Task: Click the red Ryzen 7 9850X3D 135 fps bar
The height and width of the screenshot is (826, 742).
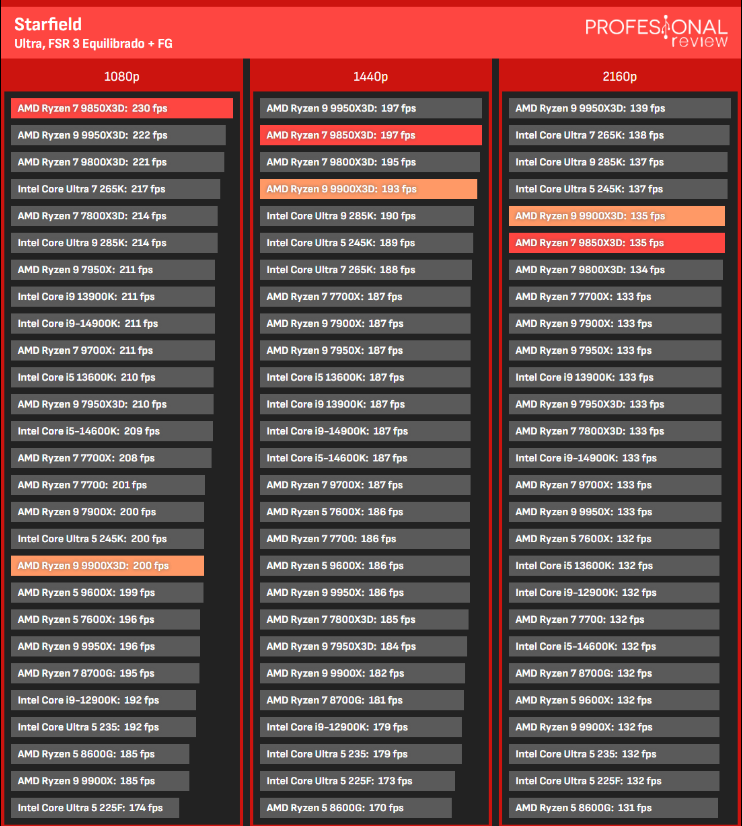Action: pyautogui.click(x=617, y=243)
